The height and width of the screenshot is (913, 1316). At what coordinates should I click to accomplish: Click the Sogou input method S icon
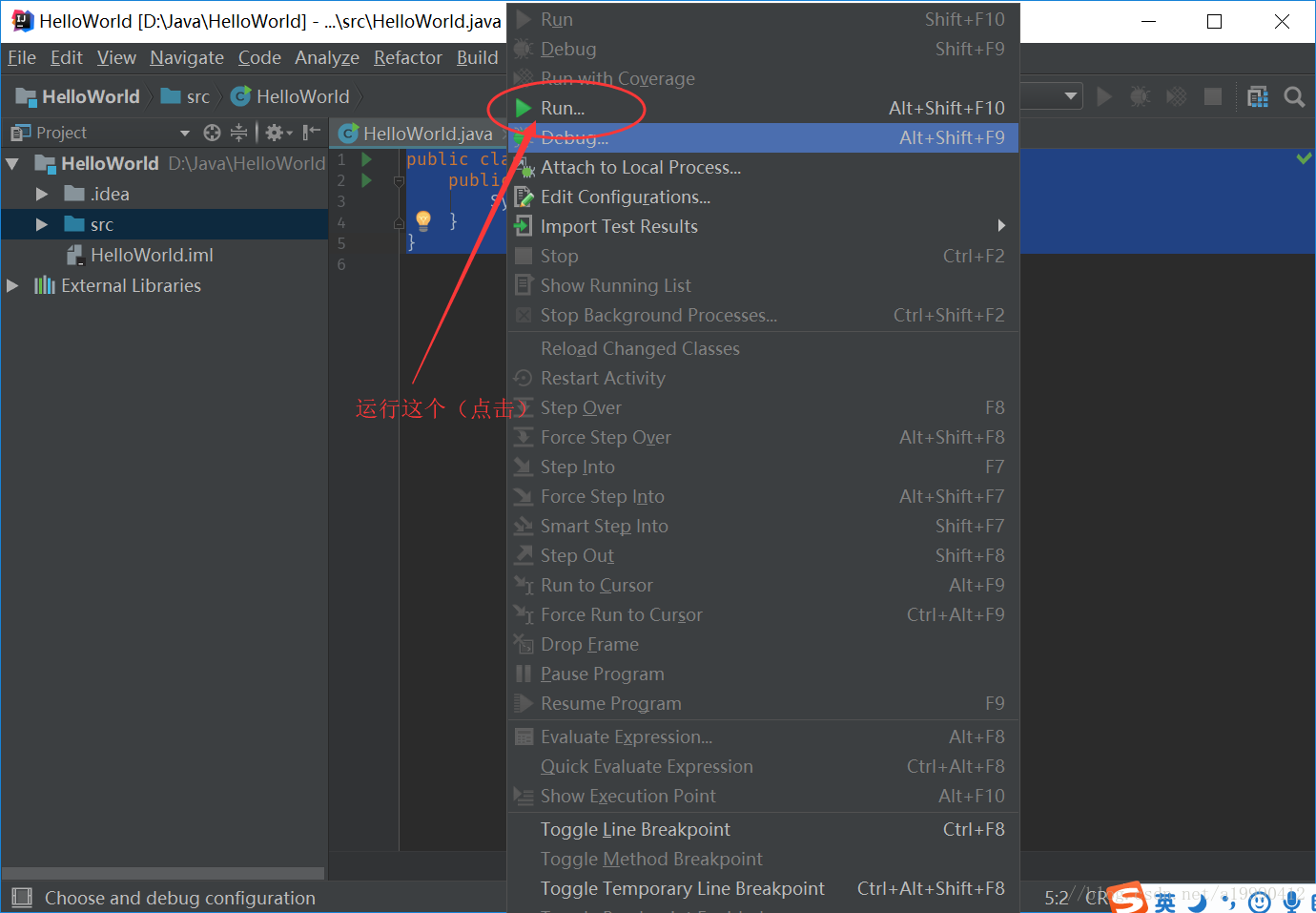coord(1128,899)
